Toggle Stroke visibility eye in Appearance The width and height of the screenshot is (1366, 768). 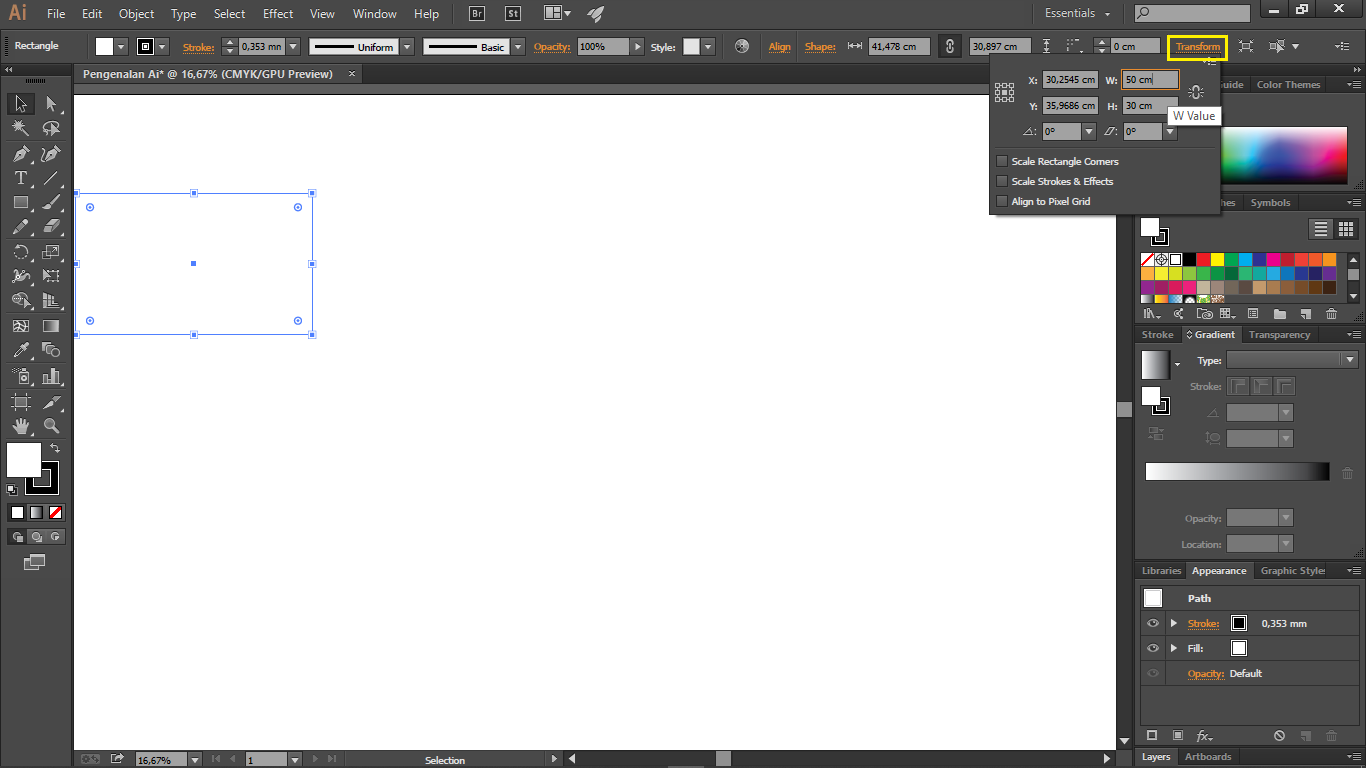pos(1153,623)
